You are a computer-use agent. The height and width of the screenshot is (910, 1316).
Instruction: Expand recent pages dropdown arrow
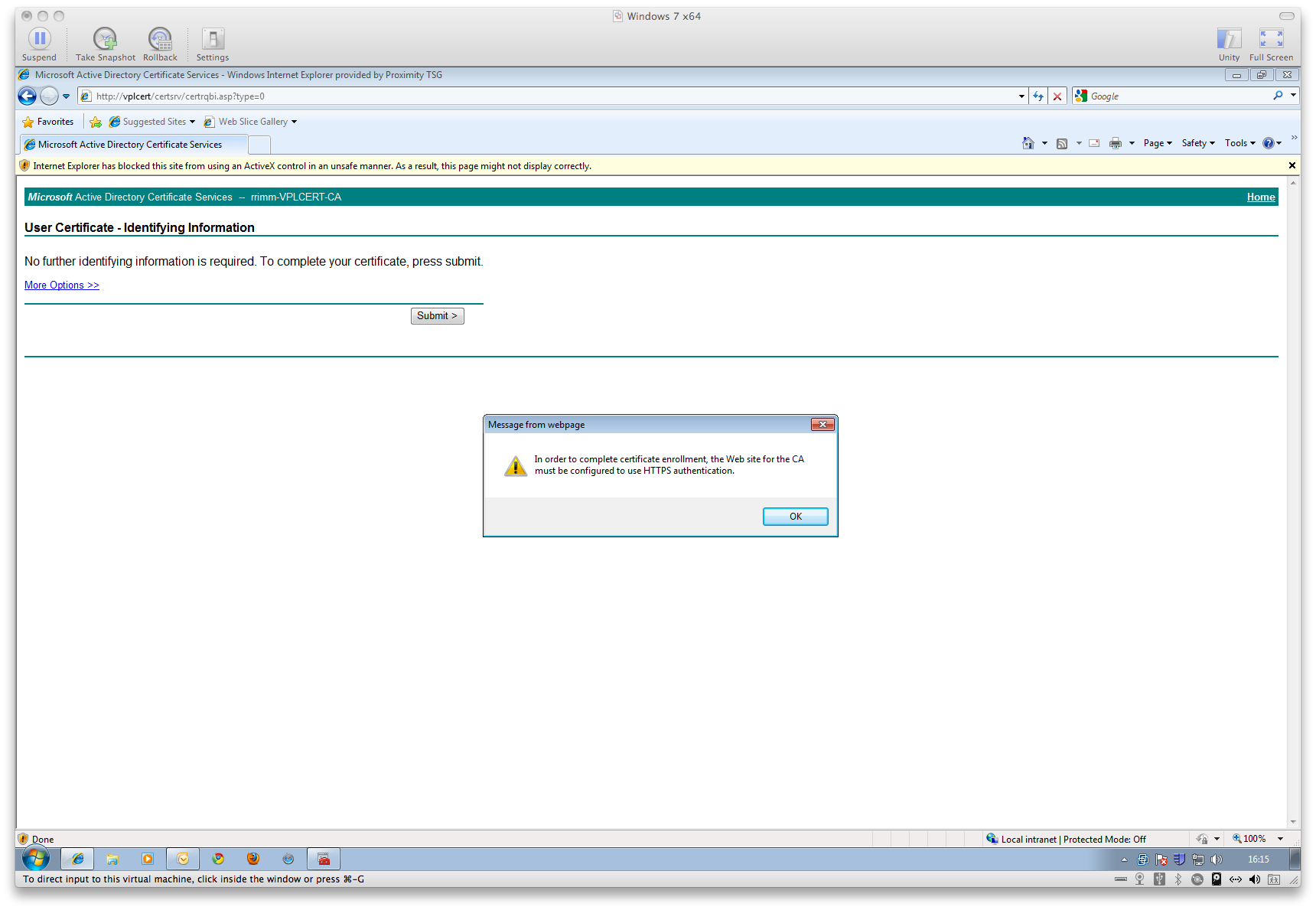[66, 96]
